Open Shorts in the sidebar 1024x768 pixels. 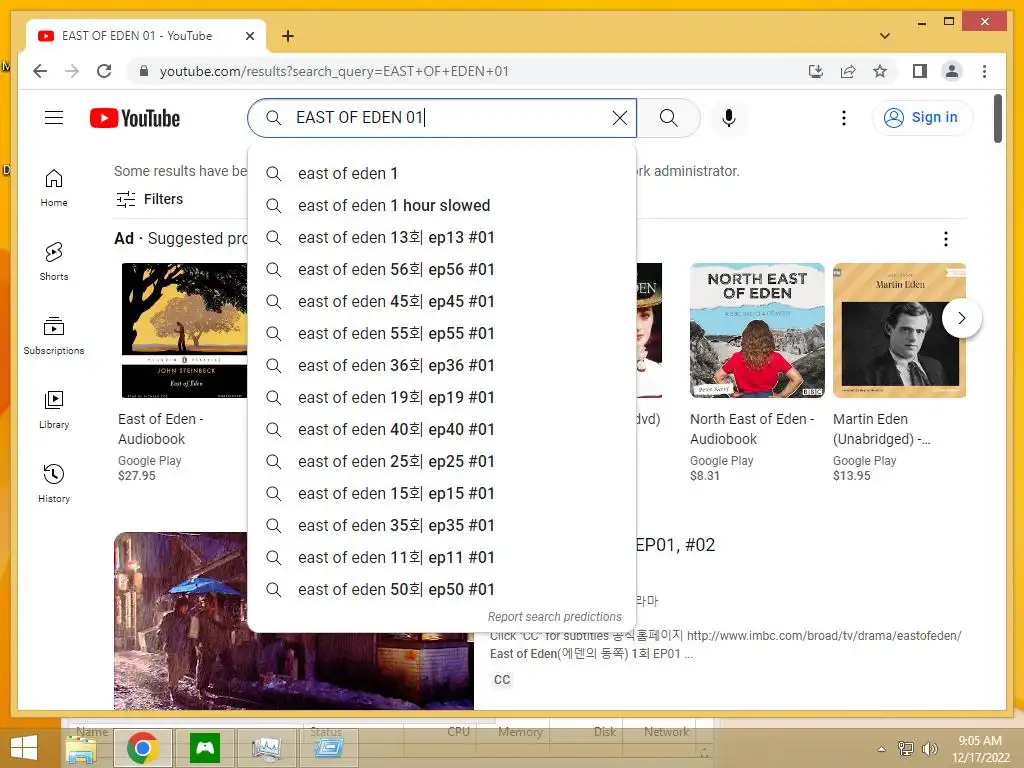click(54, 261)
